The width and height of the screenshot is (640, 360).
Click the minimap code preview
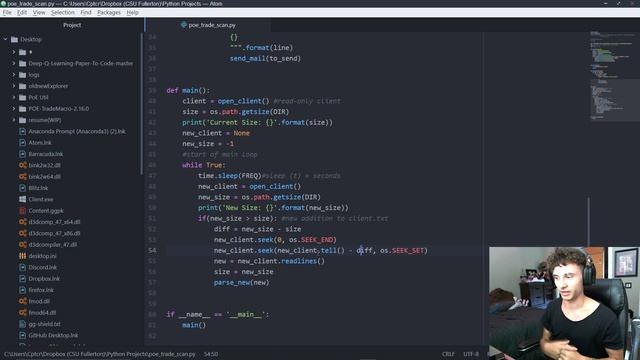[x=614, y=76]
